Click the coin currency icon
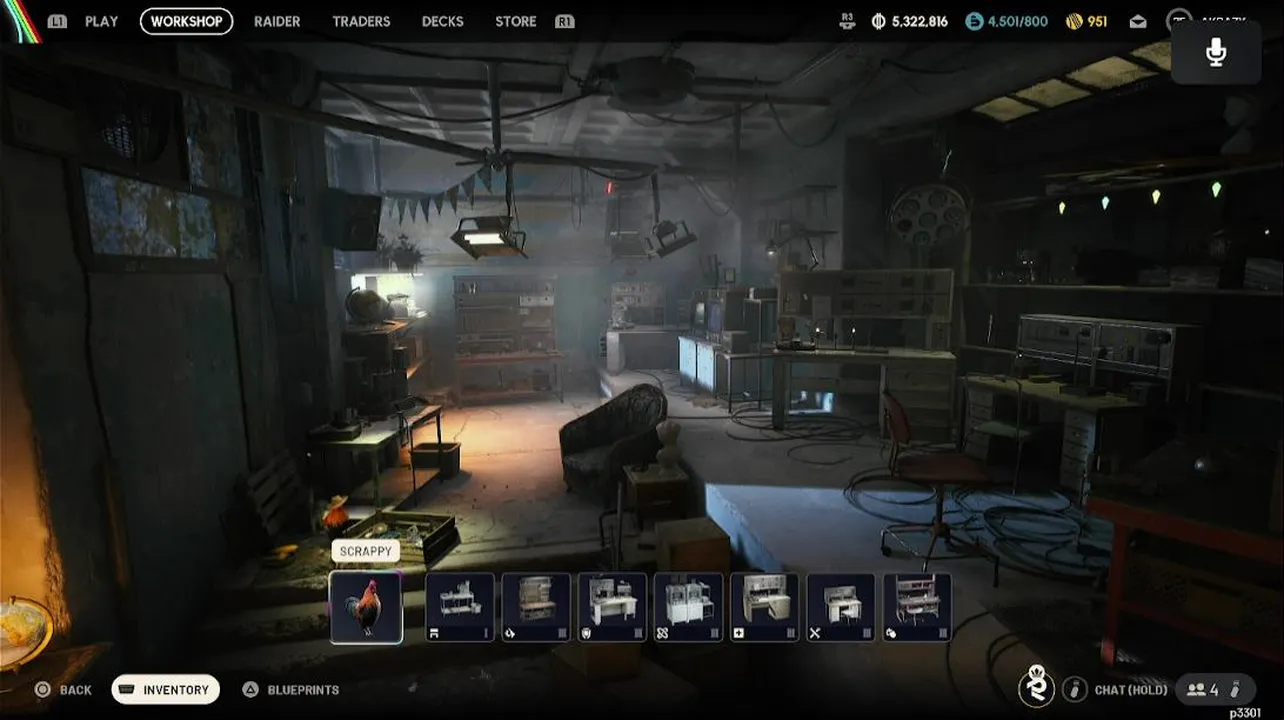Viewport: 1284px width, 720px height. [x=879, y=21]
